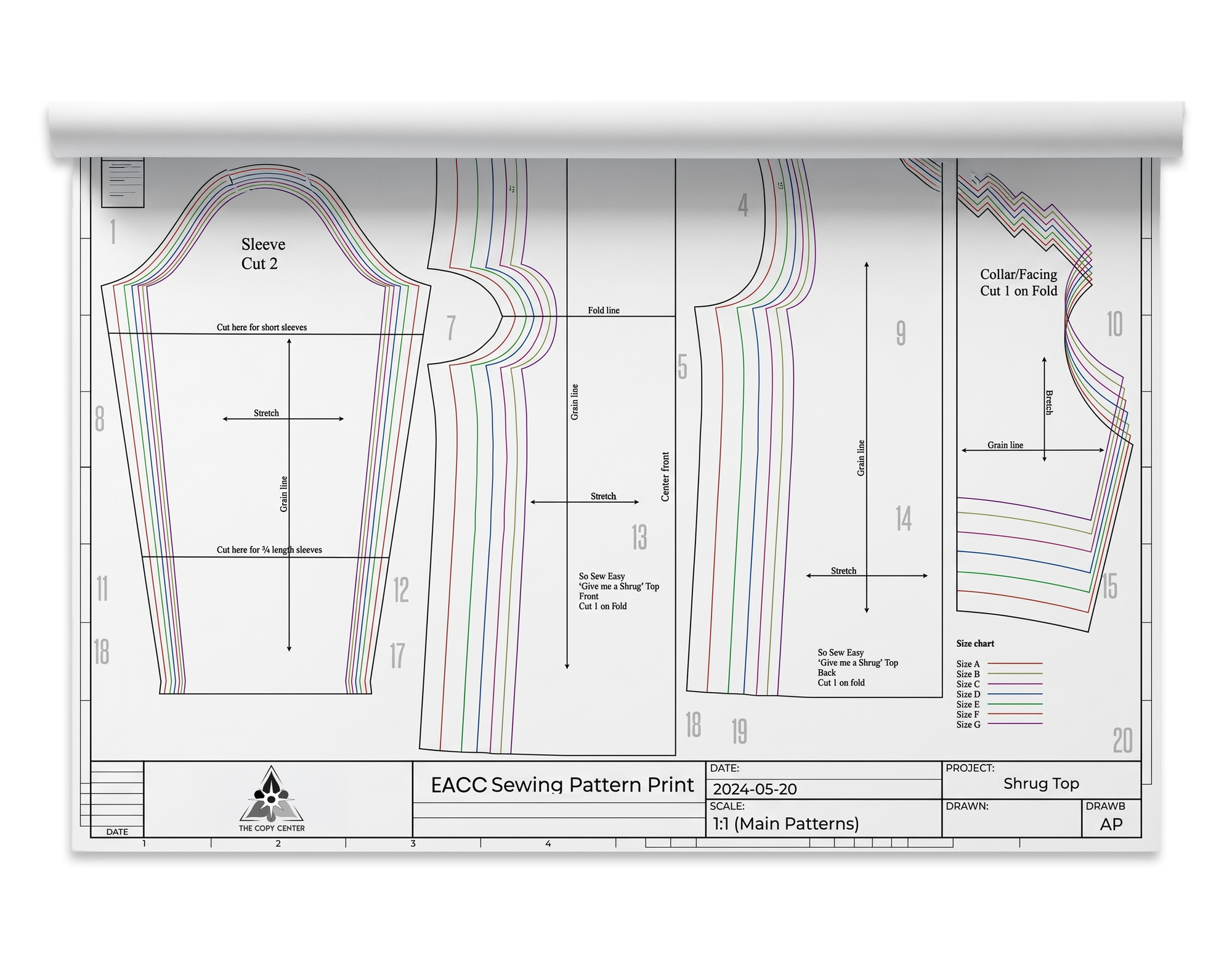Viewport: 1232px width, 971px height.
Task: Click page number 4 on the back piece
Action: pos(744,205)
